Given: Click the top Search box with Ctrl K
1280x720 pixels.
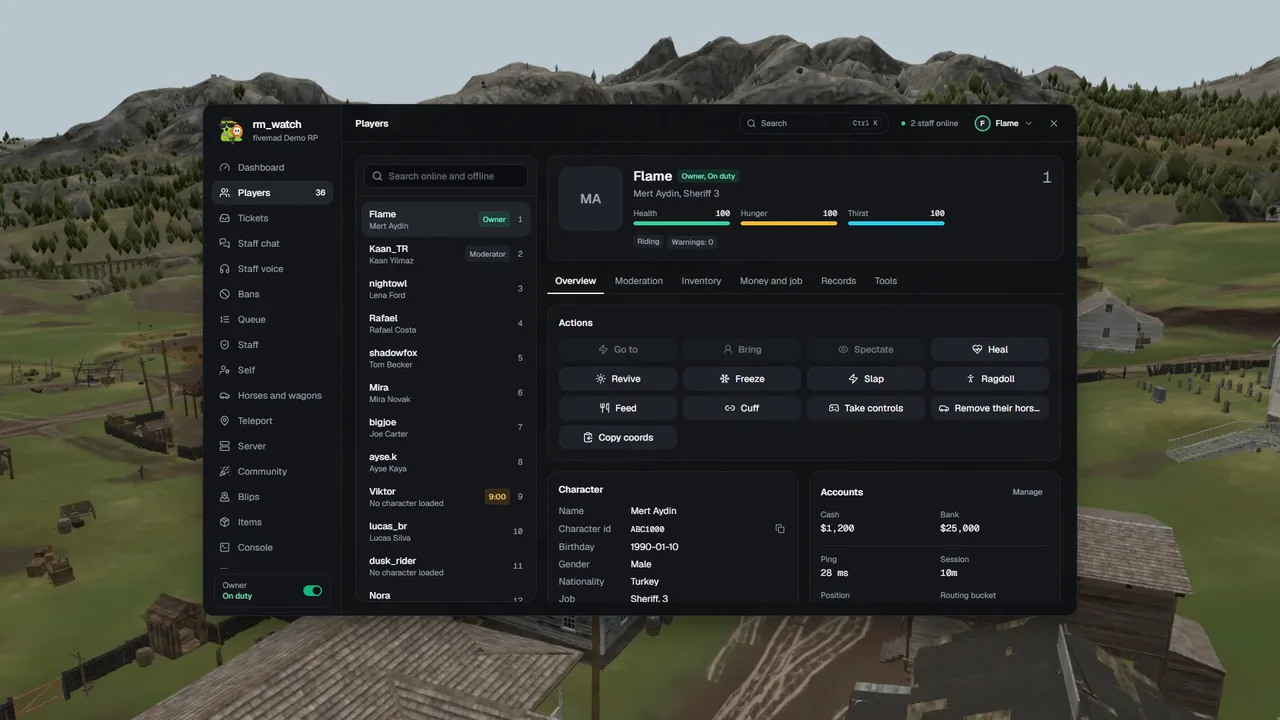Looking at the screenshot, I should (x=813, y=123).
